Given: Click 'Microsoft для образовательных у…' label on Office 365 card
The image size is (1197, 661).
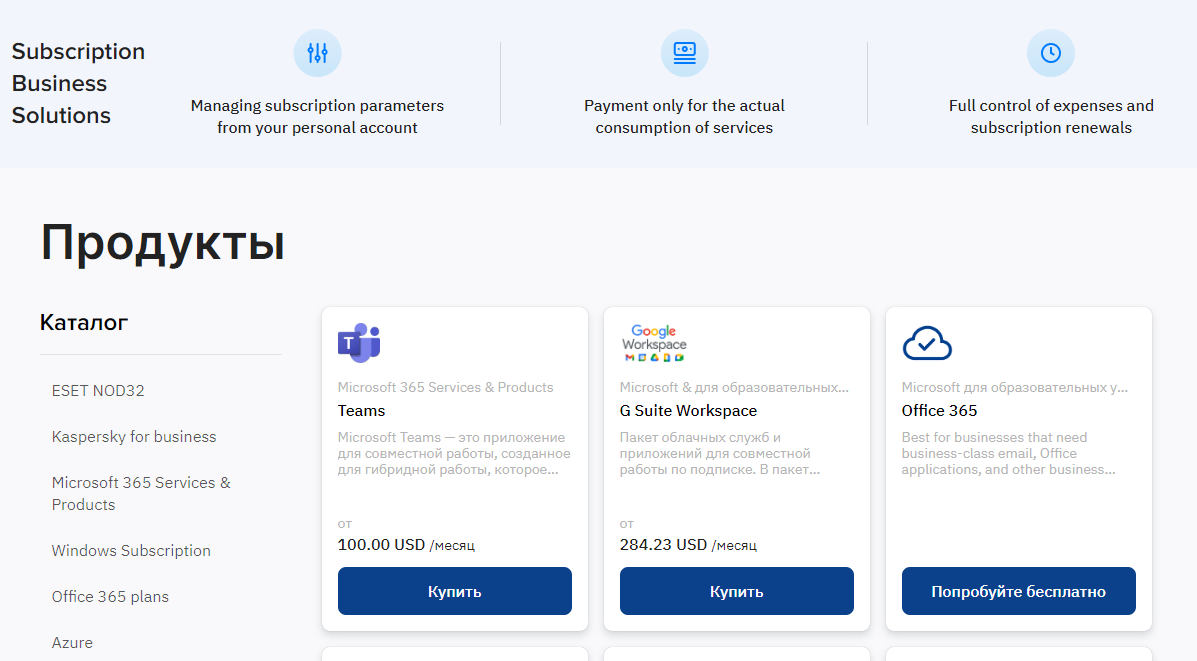Looking at the screenshot, I should point(1015,388).
